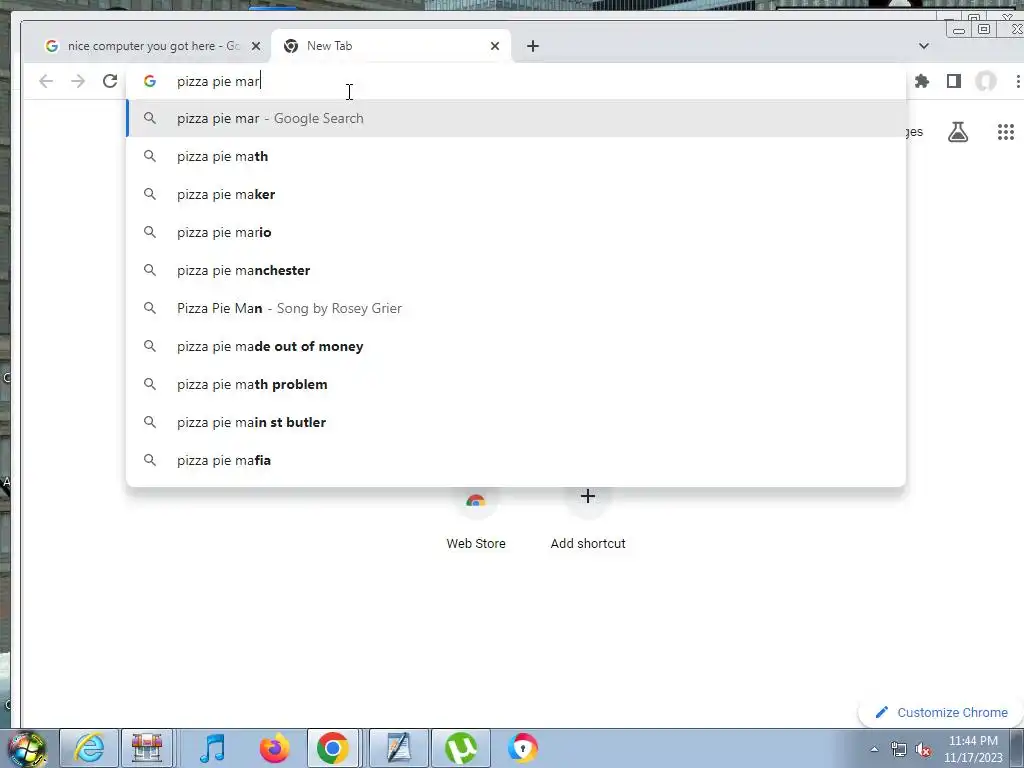
Task: Pick 'Pizza Pie Man - Song by Rosey Grier'
Action: coord(516,308)
